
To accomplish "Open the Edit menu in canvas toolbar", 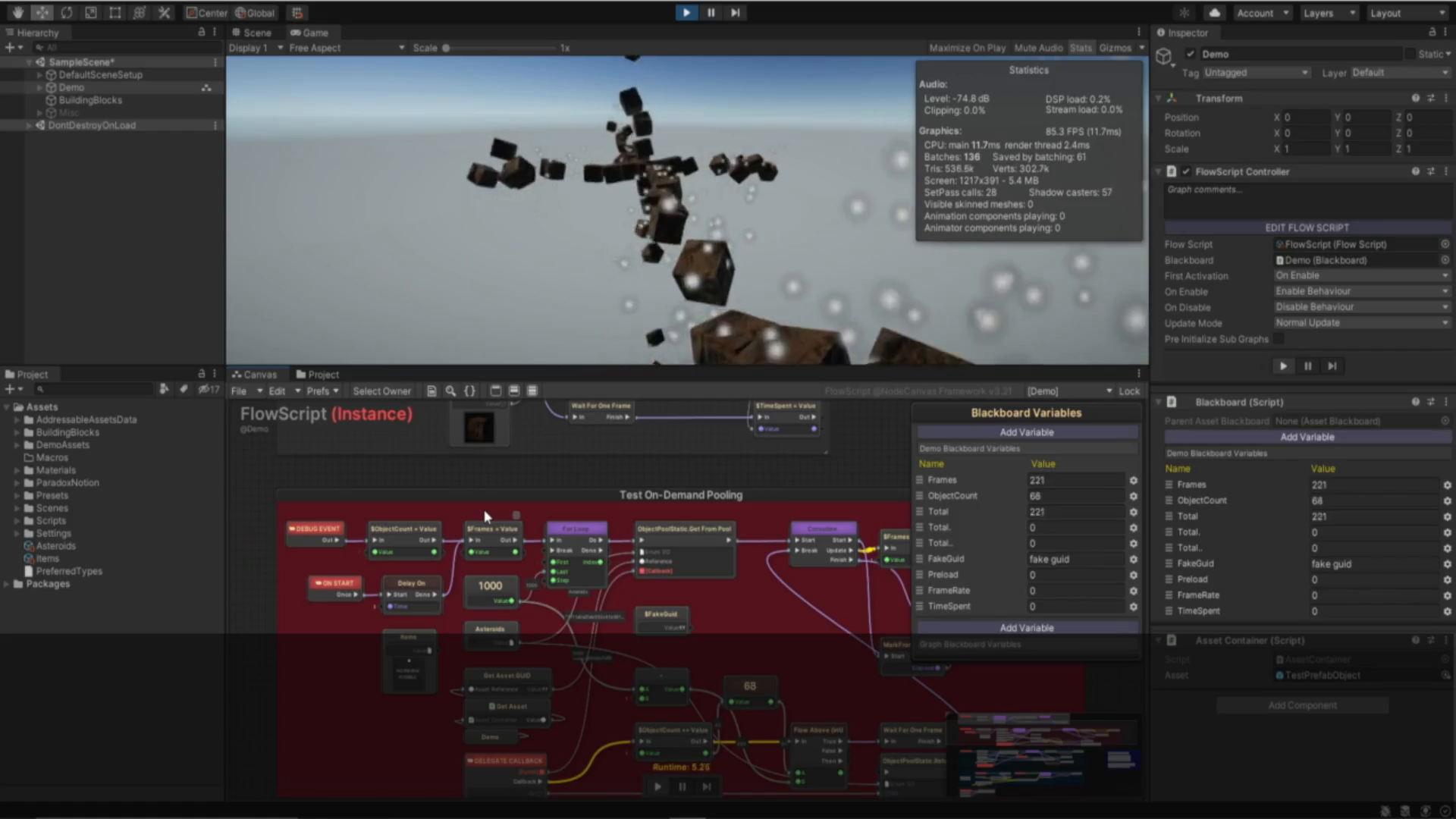I will point(284,391).
